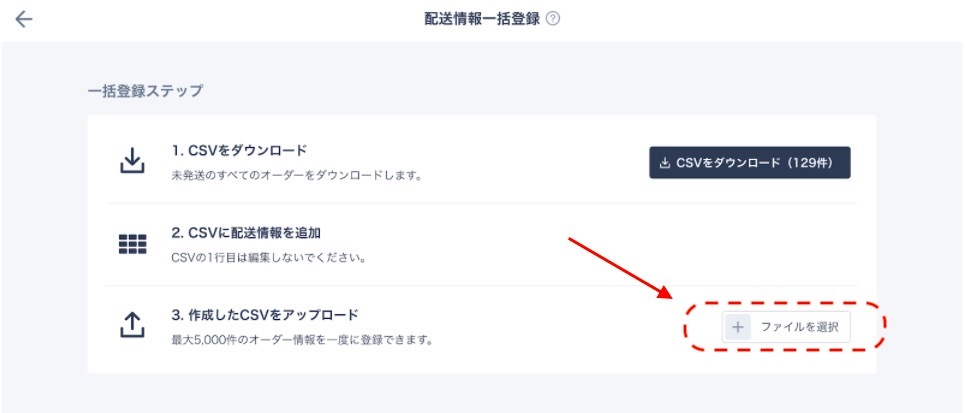Screen dimensions: 965x413
Task: Go back using the left arrow
Action: pos(23,20)
